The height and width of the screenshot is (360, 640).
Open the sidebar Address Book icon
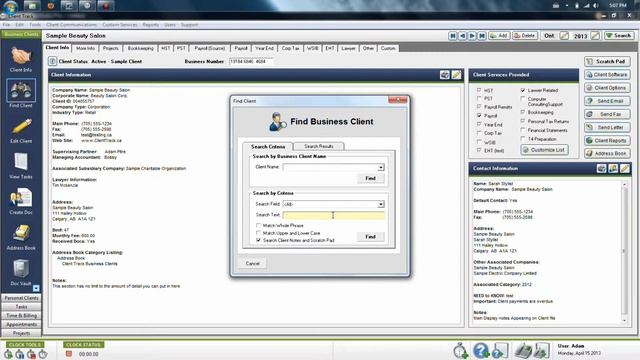click(x=21, y=237)
